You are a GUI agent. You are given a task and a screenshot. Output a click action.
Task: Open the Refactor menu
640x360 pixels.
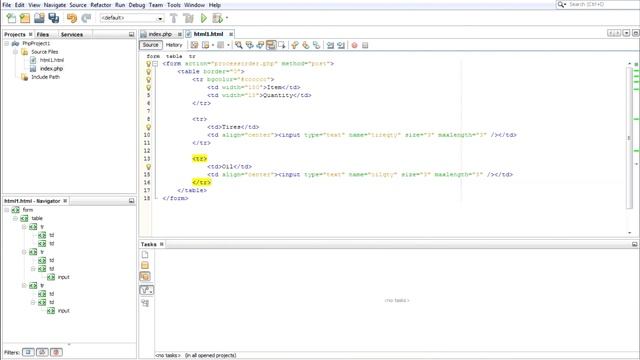[x=100, y=5]
